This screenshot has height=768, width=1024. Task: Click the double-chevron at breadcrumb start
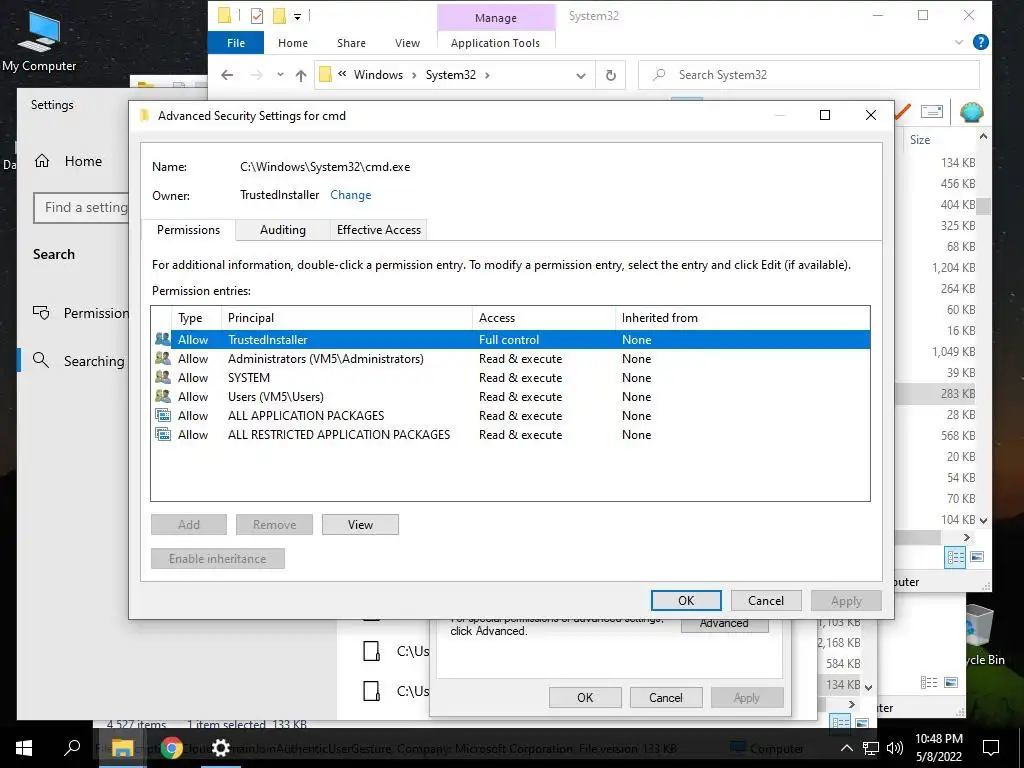click(x=342, y=74)
